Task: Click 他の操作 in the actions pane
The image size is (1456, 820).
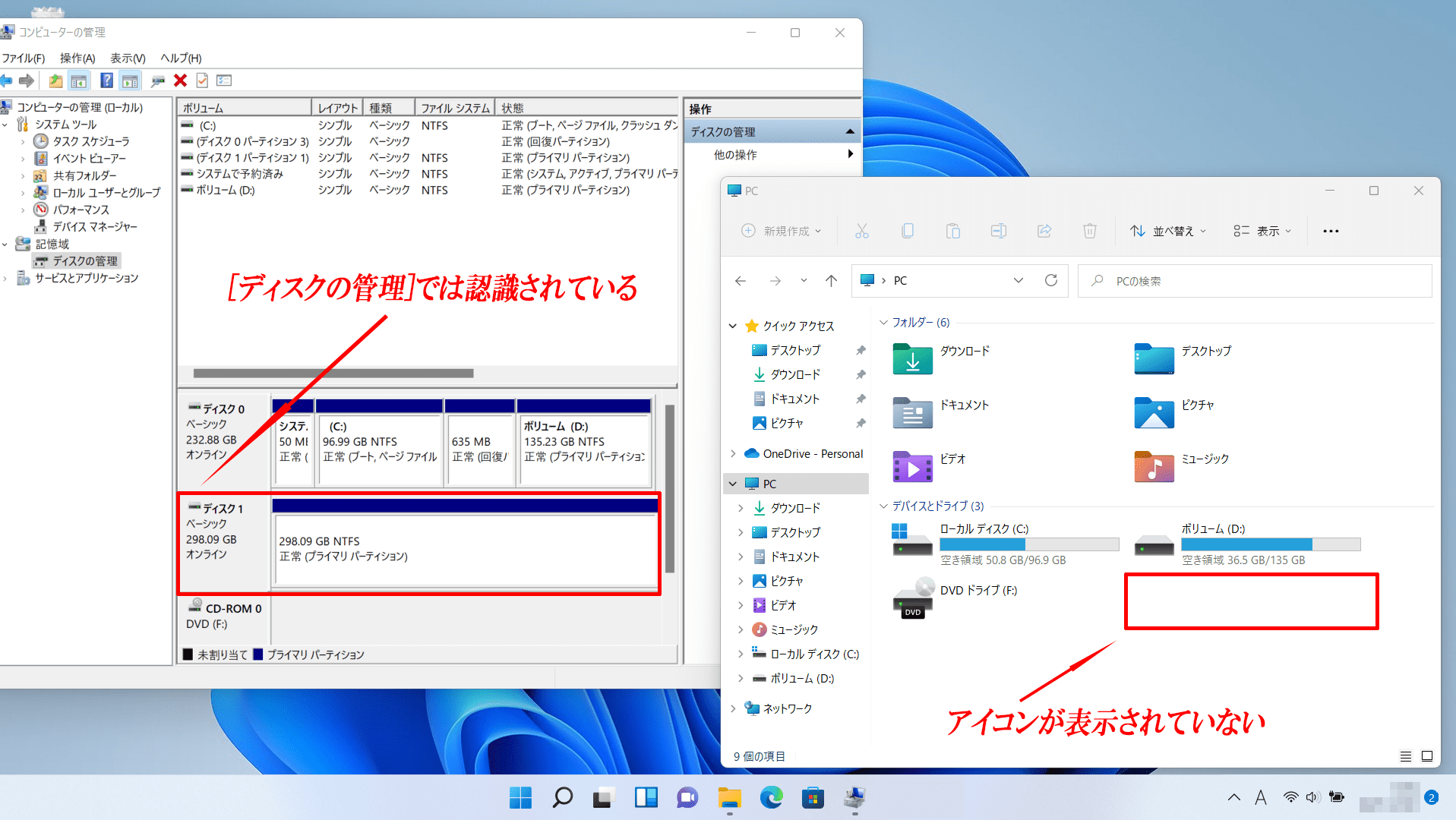Action: point(735,155)
